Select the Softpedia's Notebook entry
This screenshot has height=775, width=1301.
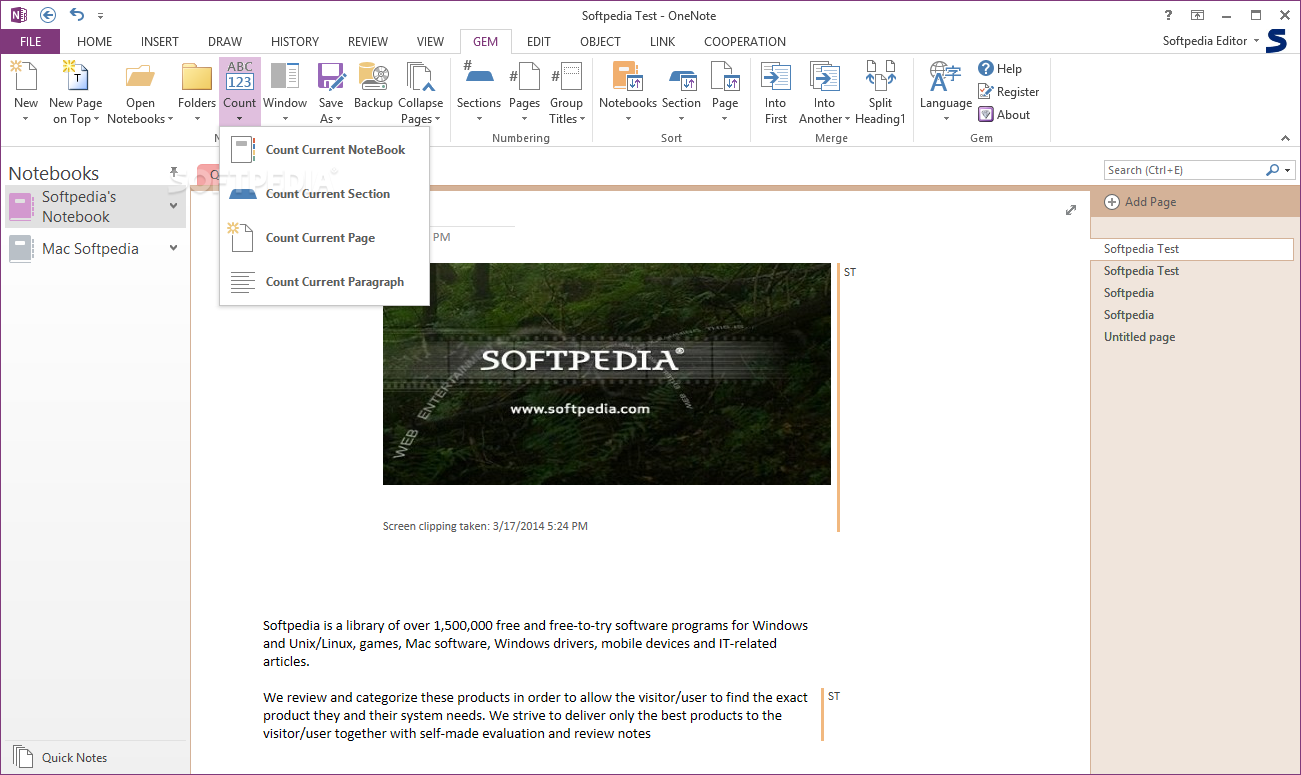95,207
